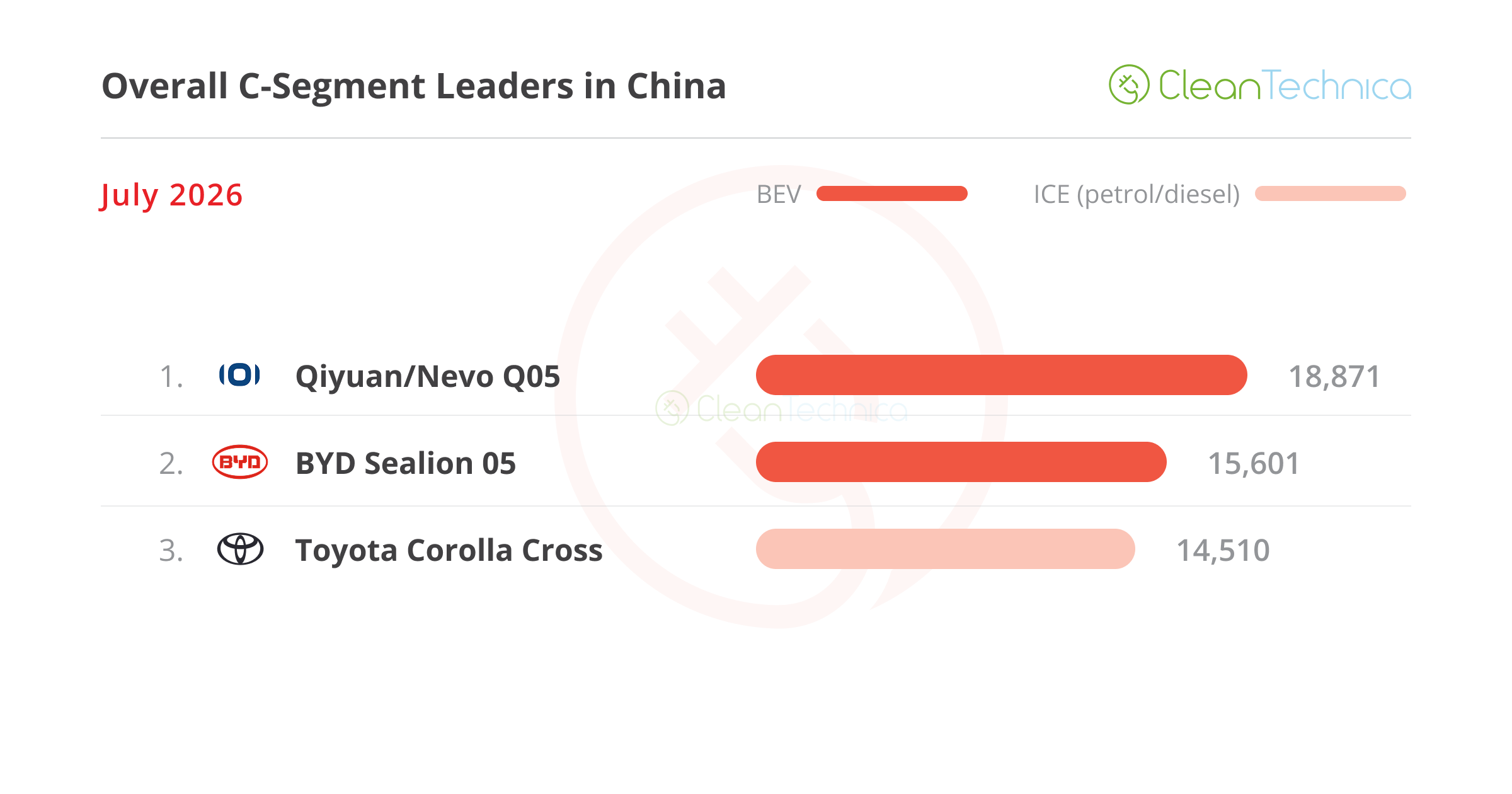Select the ICE petrol/diesel legend bar
1512x794 pixels.
click(1330, 193)
